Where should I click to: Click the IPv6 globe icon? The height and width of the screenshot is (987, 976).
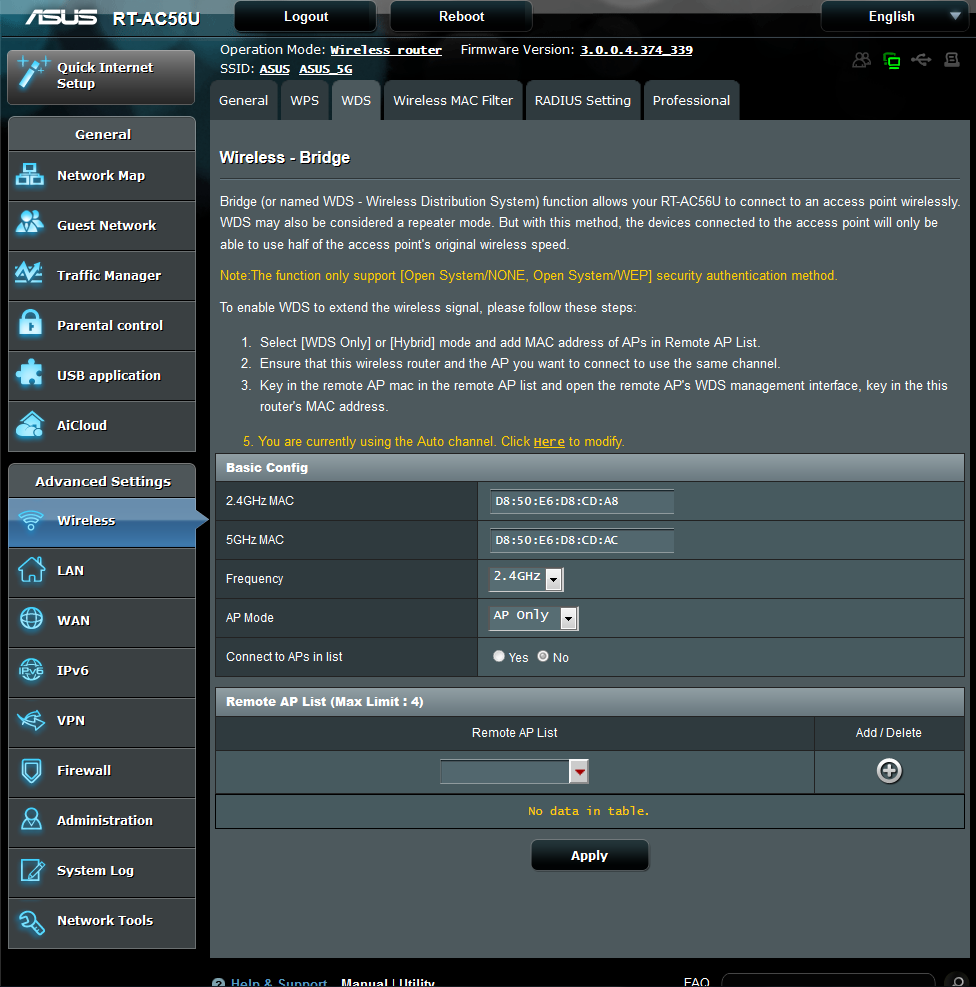point(31,670)
